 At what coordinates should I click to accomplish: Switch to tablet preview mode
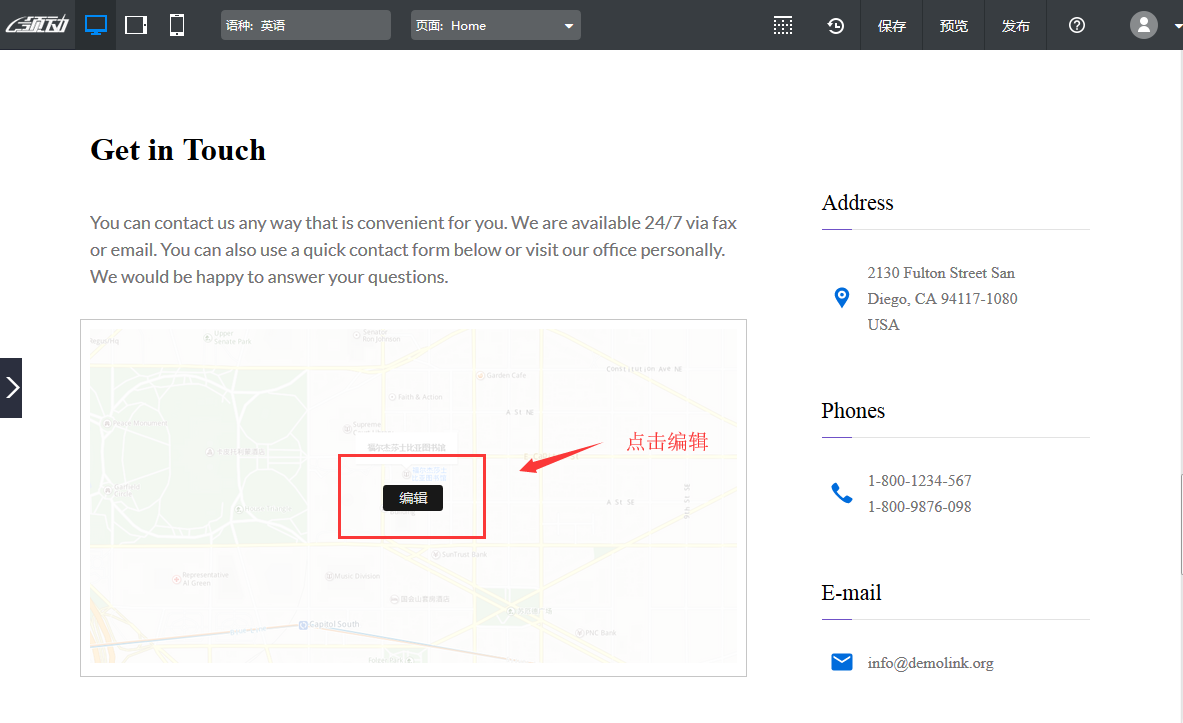pos(136,25)
